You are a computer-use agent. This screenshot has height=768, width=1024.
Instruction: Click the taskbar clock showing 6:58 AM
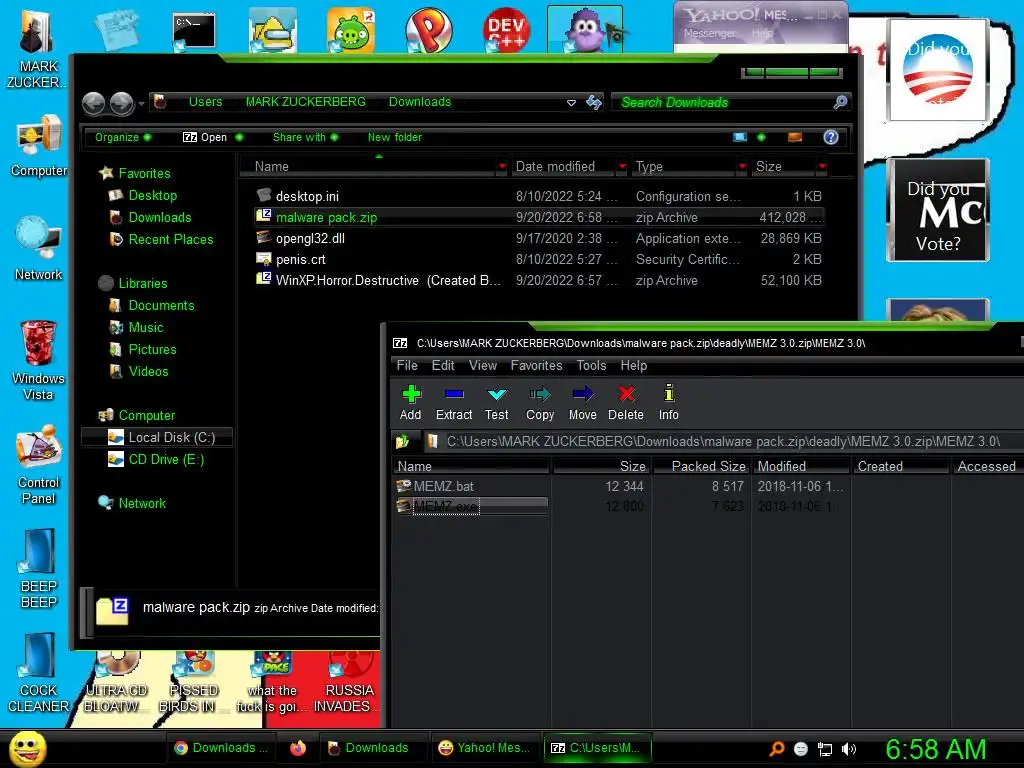click(x=935, y=749)
